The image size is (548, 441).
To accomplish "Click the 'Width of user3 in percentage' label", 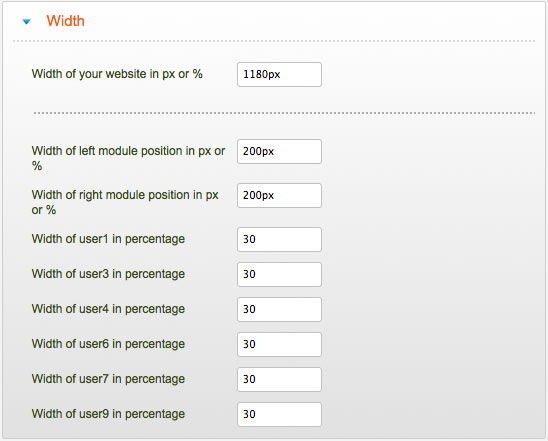I will point(108,274).
